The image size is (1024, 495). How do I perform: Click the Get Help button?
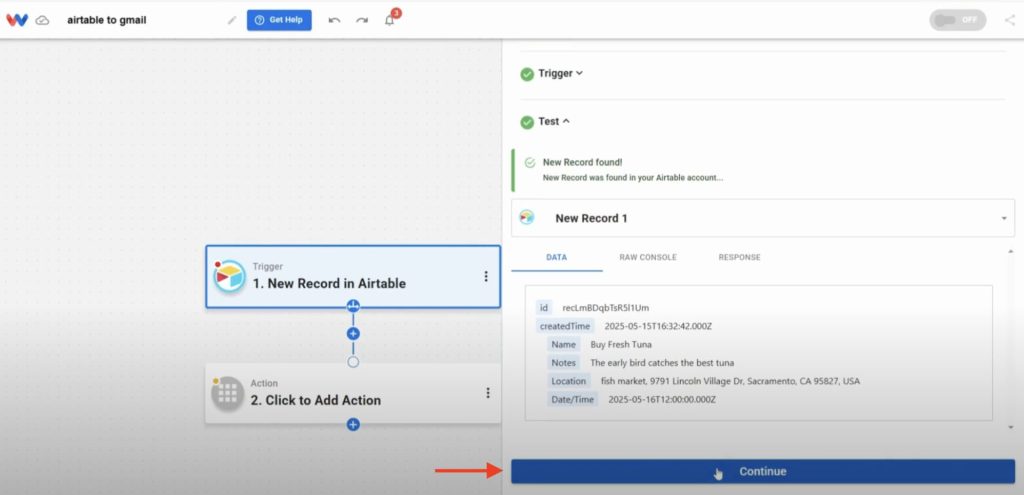tap(280, 20)
